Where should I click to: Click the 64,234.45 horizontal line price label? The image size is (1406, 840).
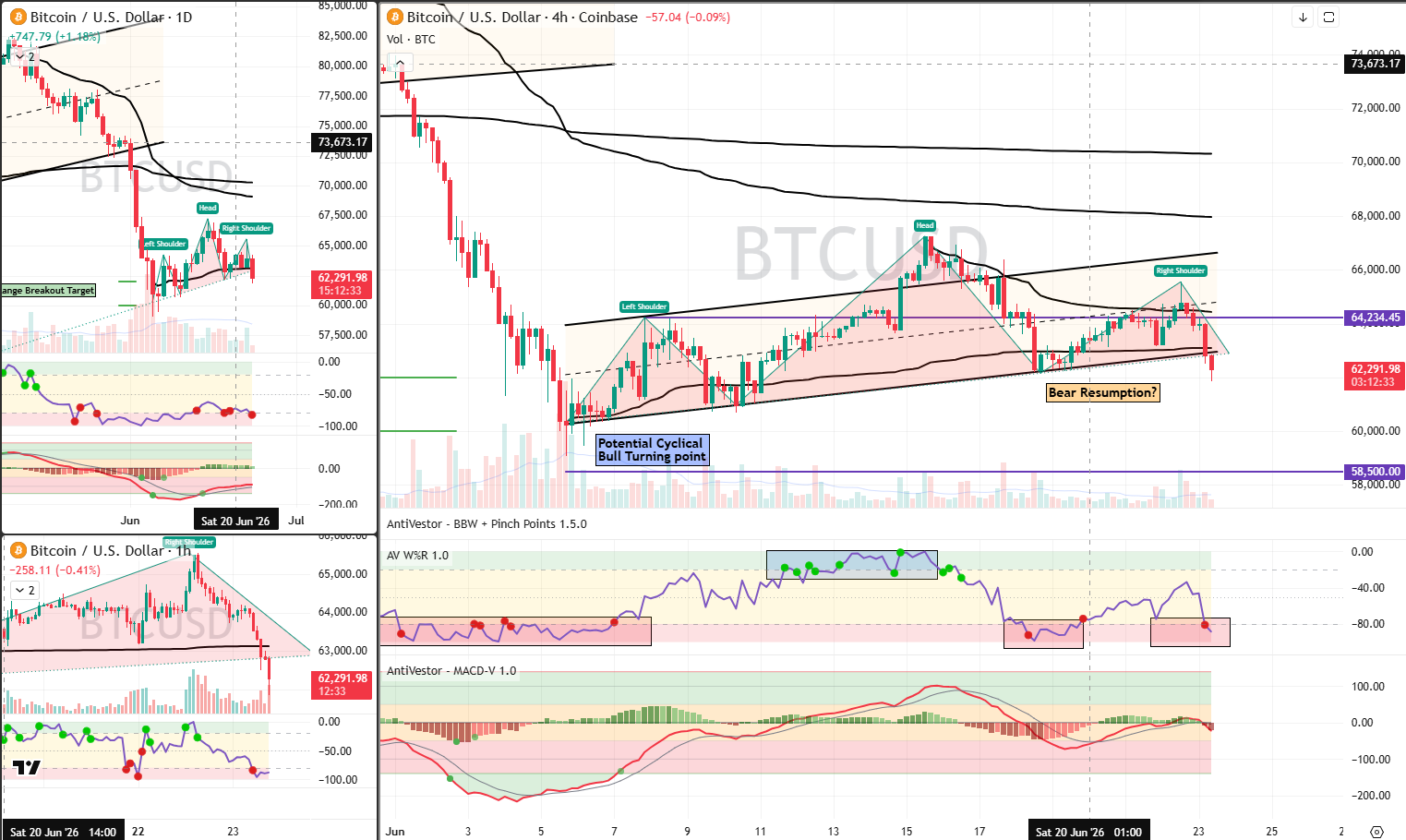coord(1375,318)
